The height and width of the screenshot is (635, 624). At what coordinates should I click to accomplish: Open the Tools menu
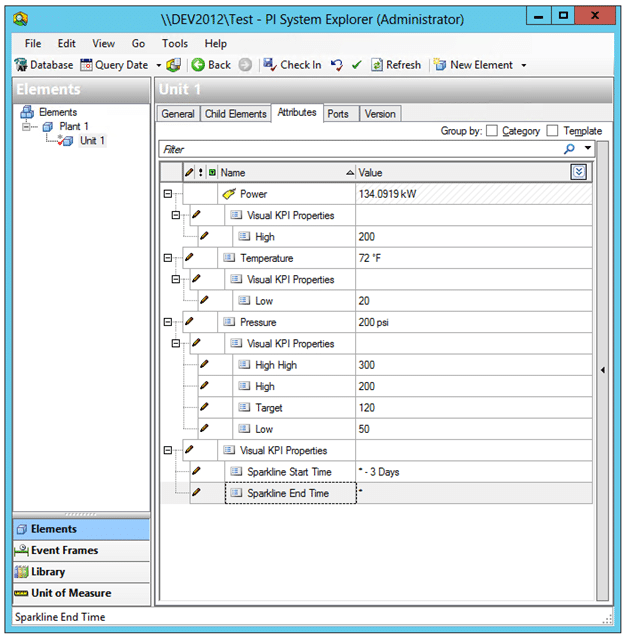[175, 44]
